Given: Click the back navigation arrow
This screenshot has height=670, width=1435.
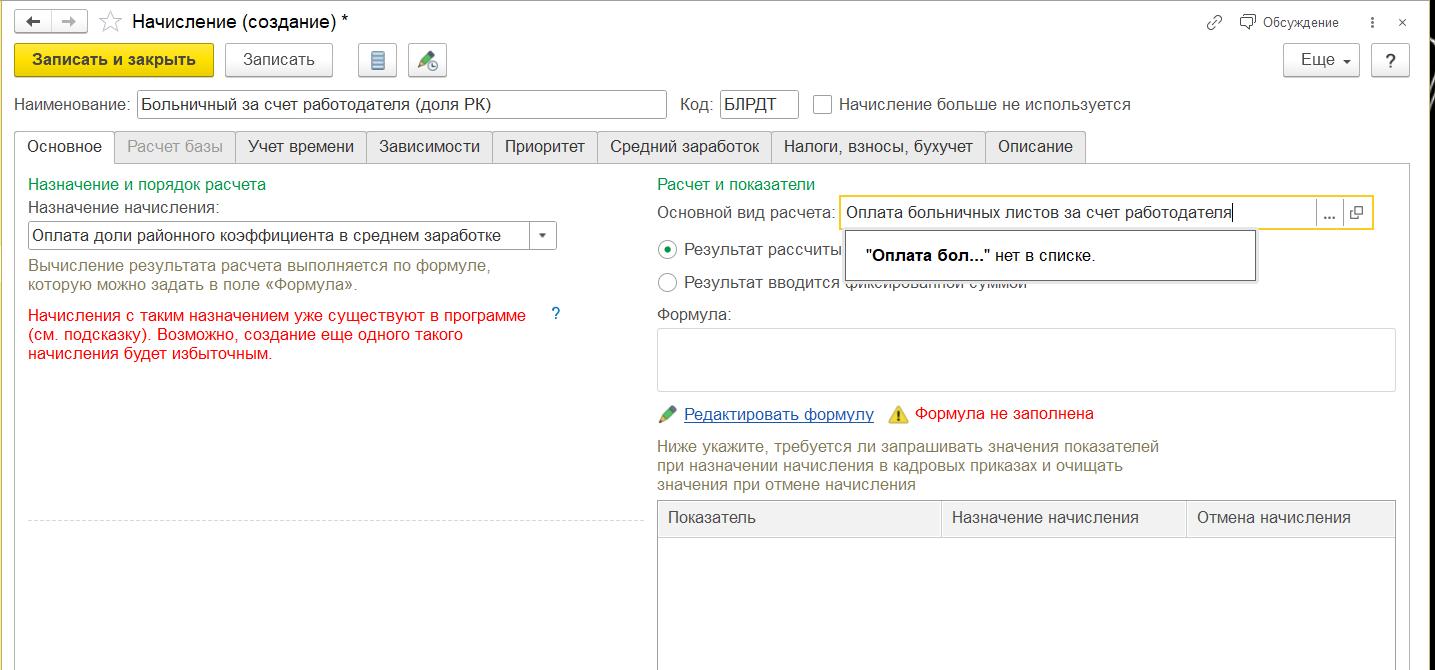Looking at the screenshot, I should pyautogui.click(x=33, y=22).
